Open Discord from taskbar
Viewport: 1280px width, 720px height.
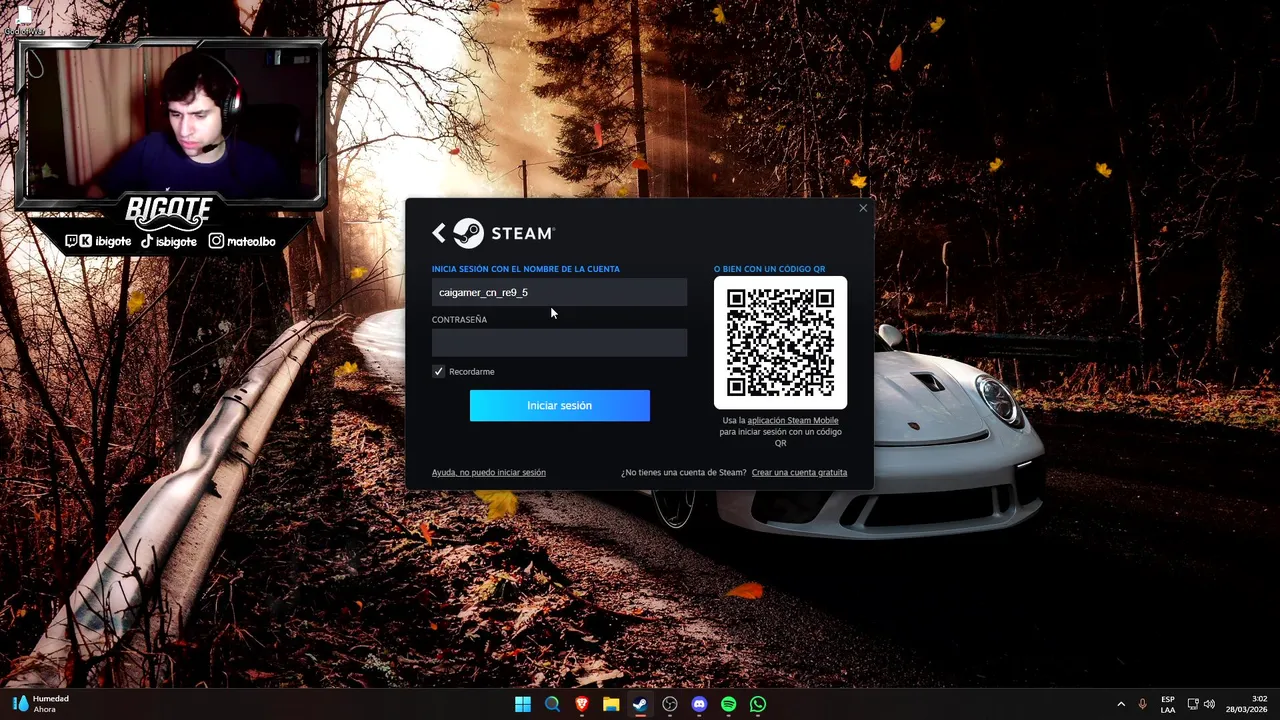pos(699,704)
